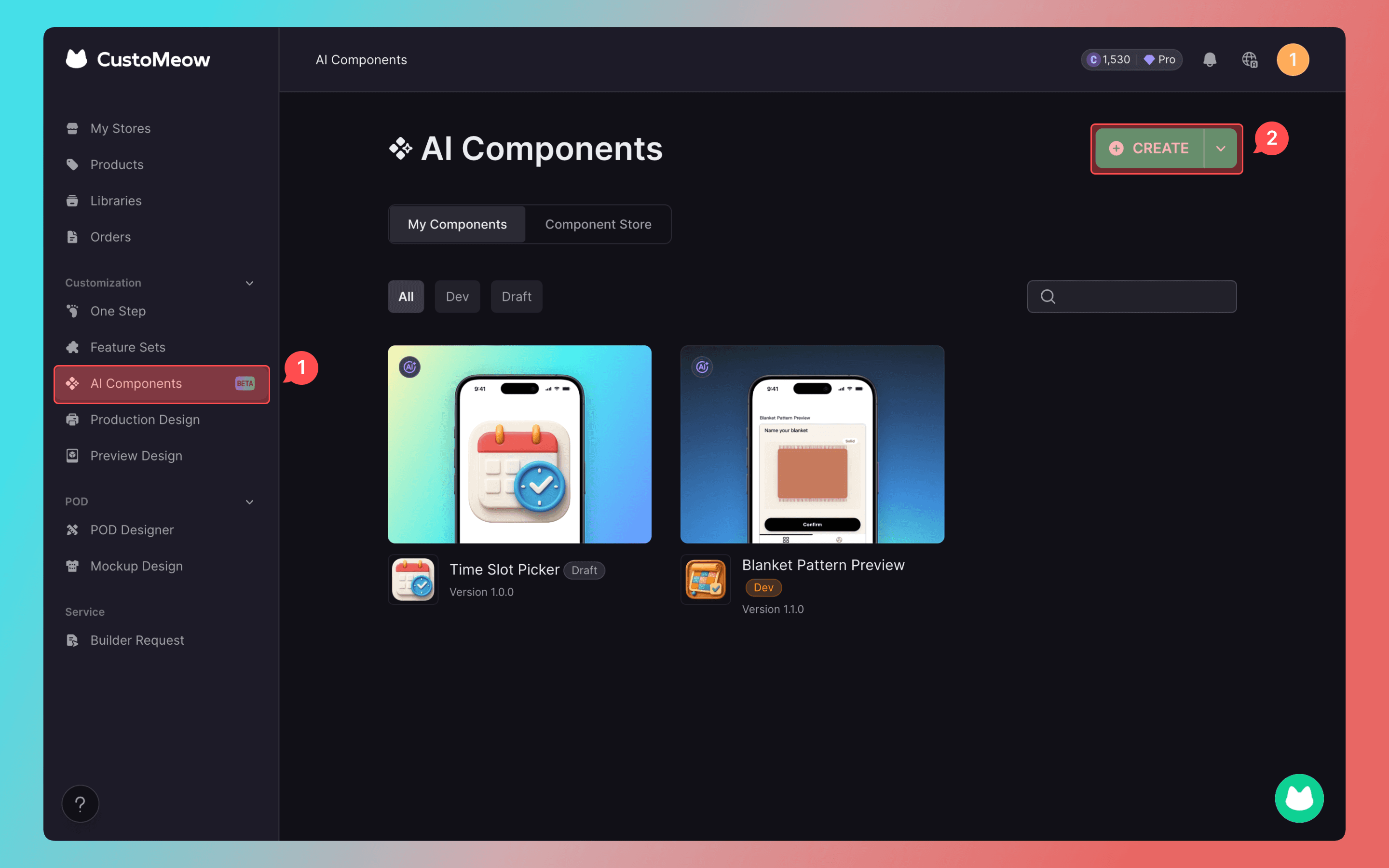Collapse the POD sidebar section

[249, 502]
